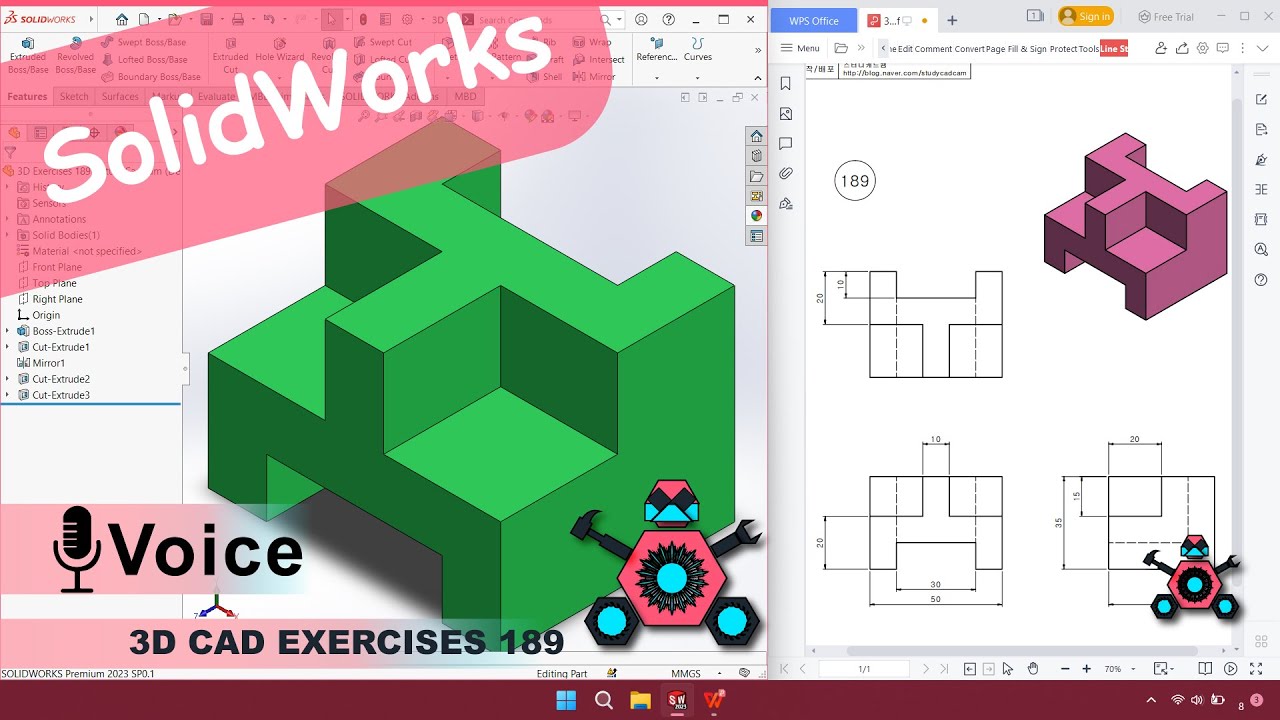
Task: Click the SolidWorks Home icon
Action: tap(122, 19)
